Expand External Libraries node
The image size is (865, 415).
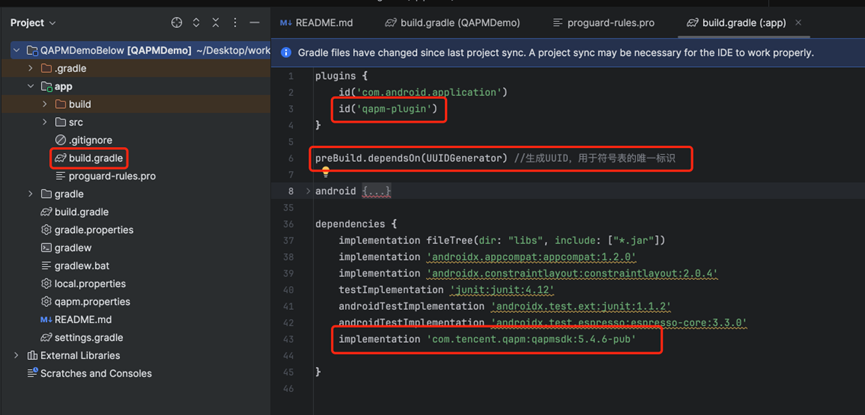[x=17, y=356]
